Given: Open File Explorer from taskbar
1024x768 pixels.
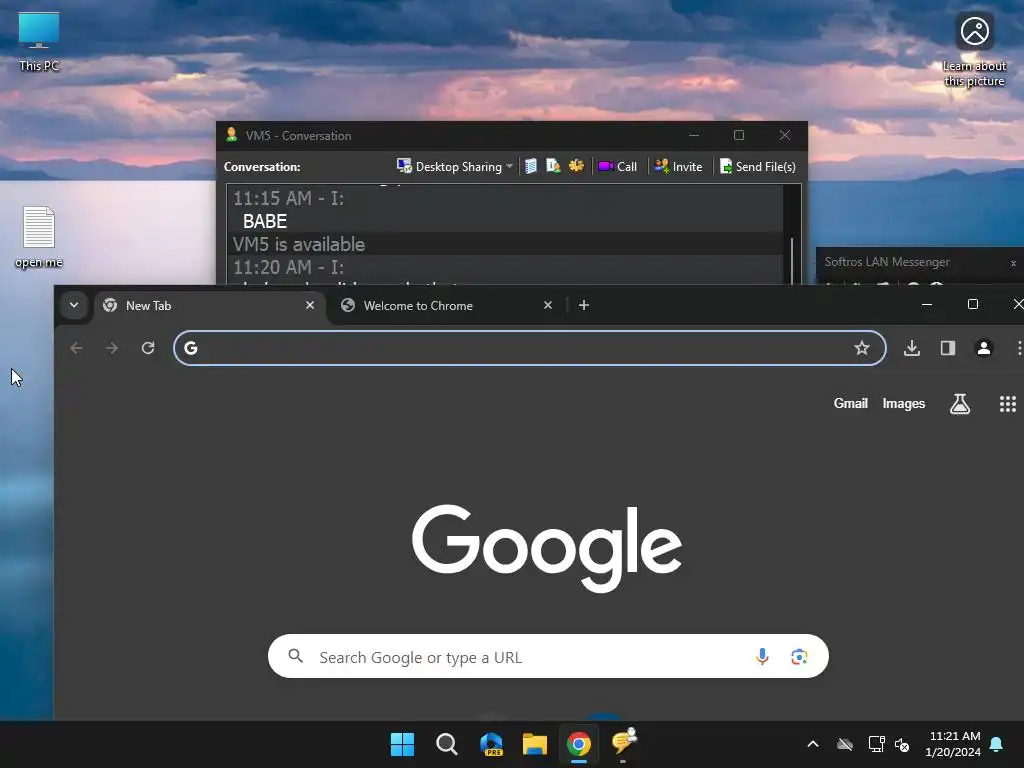Looking at the screenshot, I should pos(534,744).
